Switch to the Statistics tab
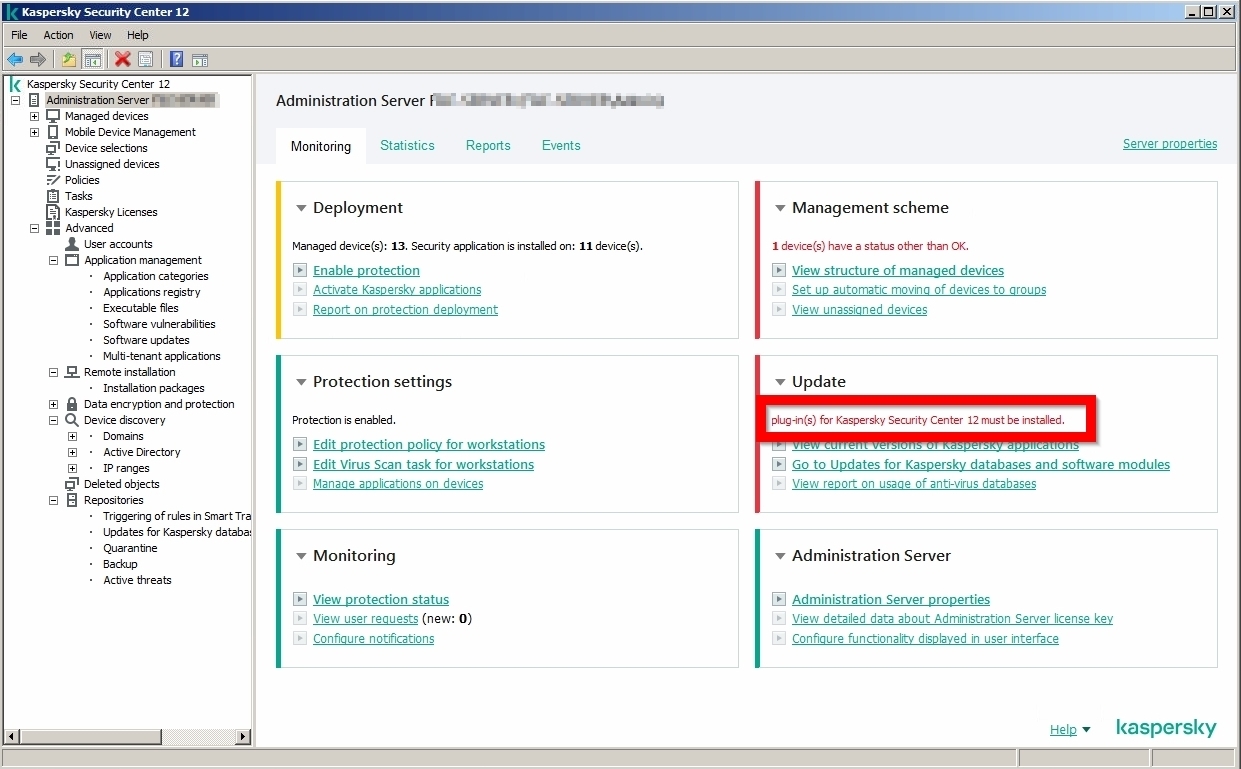Viewport: 1241px width, 769px height. point(407,145)
